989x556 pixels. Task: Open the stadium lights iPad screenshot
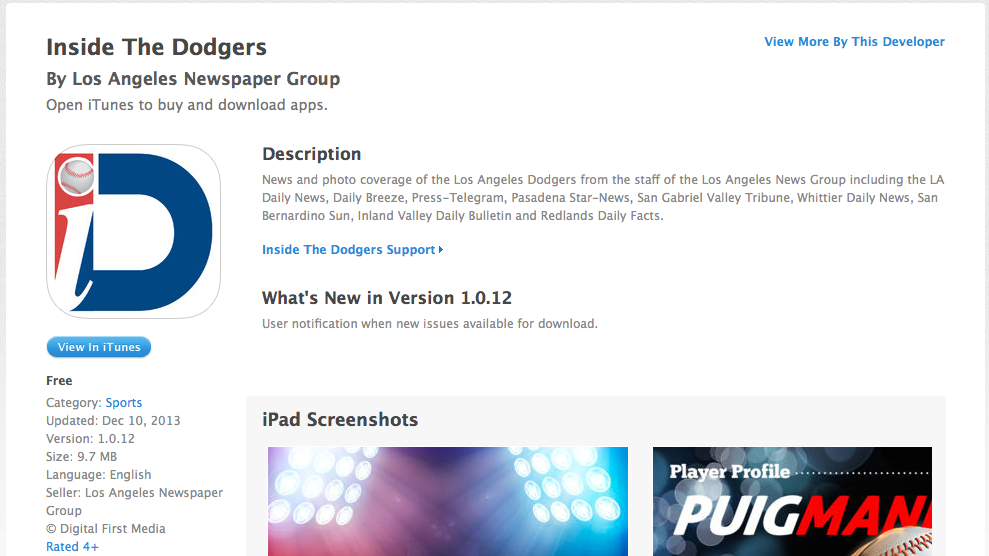click(x=448, y=501)
